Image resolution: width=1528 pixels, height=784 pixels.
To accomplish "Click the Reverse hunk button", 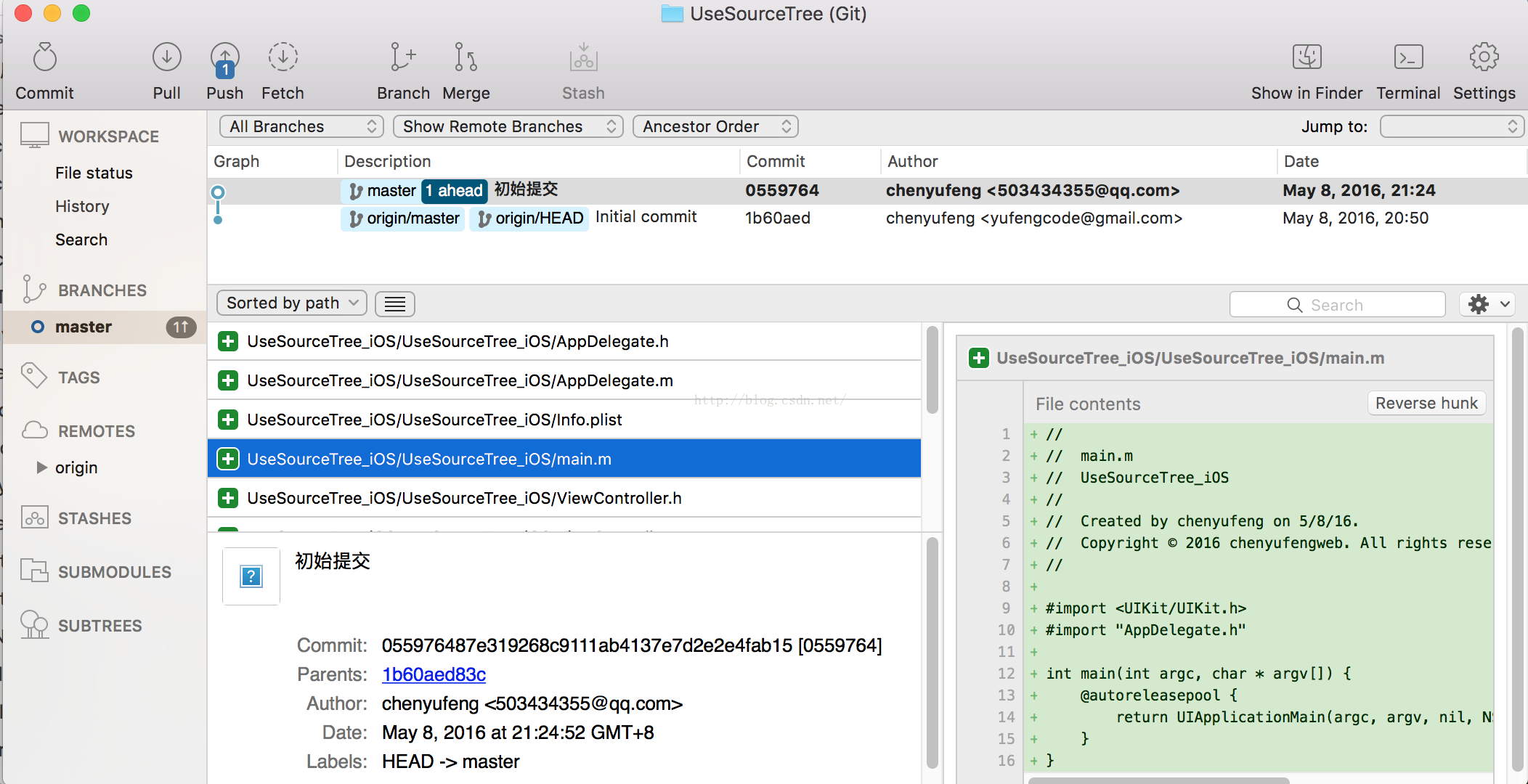I will pyautogui.click(x=1426, y=403).
